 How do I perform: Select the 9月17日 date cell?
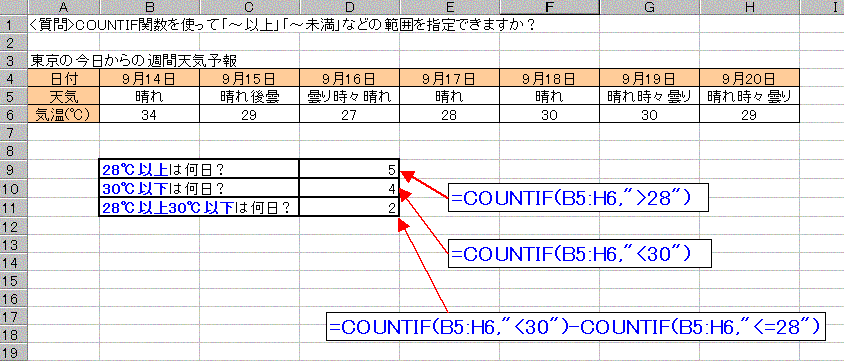(449, 79)
